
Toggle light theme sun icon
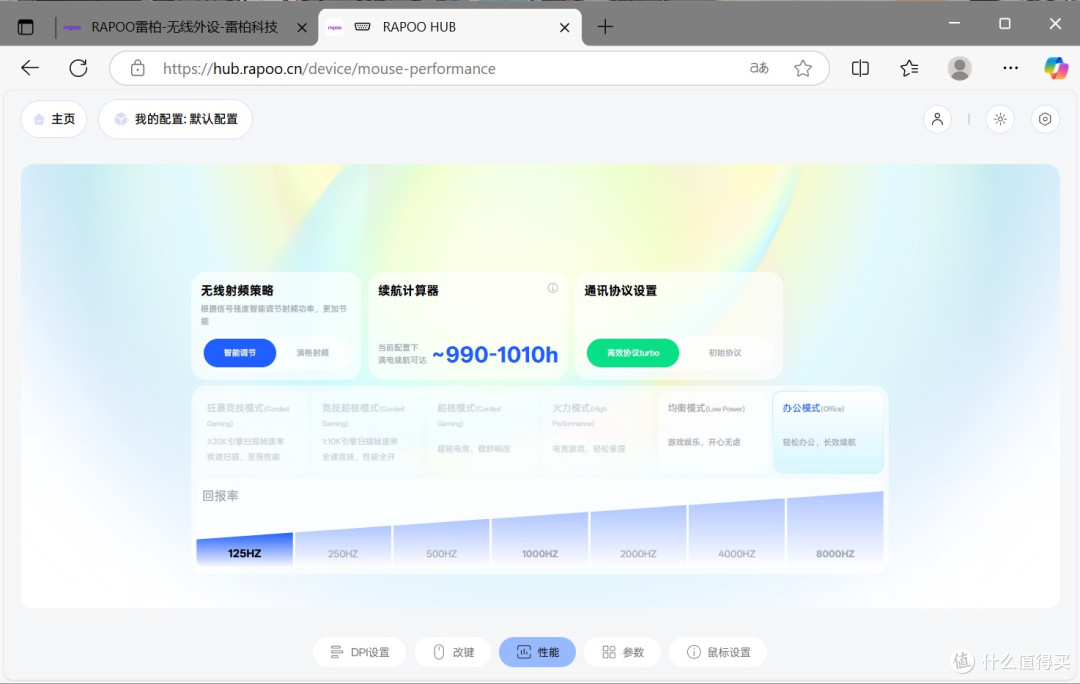click(1000, 119)
